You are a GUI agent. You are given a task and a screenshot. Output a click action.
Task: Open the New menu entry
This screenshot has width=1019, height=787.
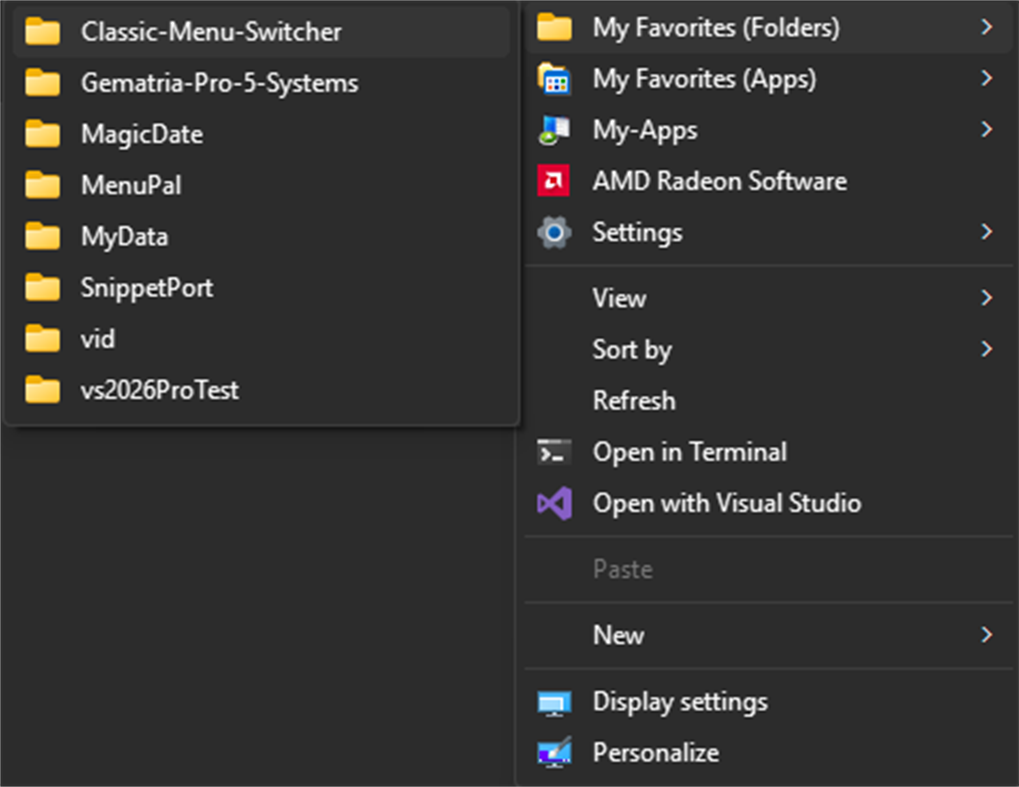tap(768, 635)
